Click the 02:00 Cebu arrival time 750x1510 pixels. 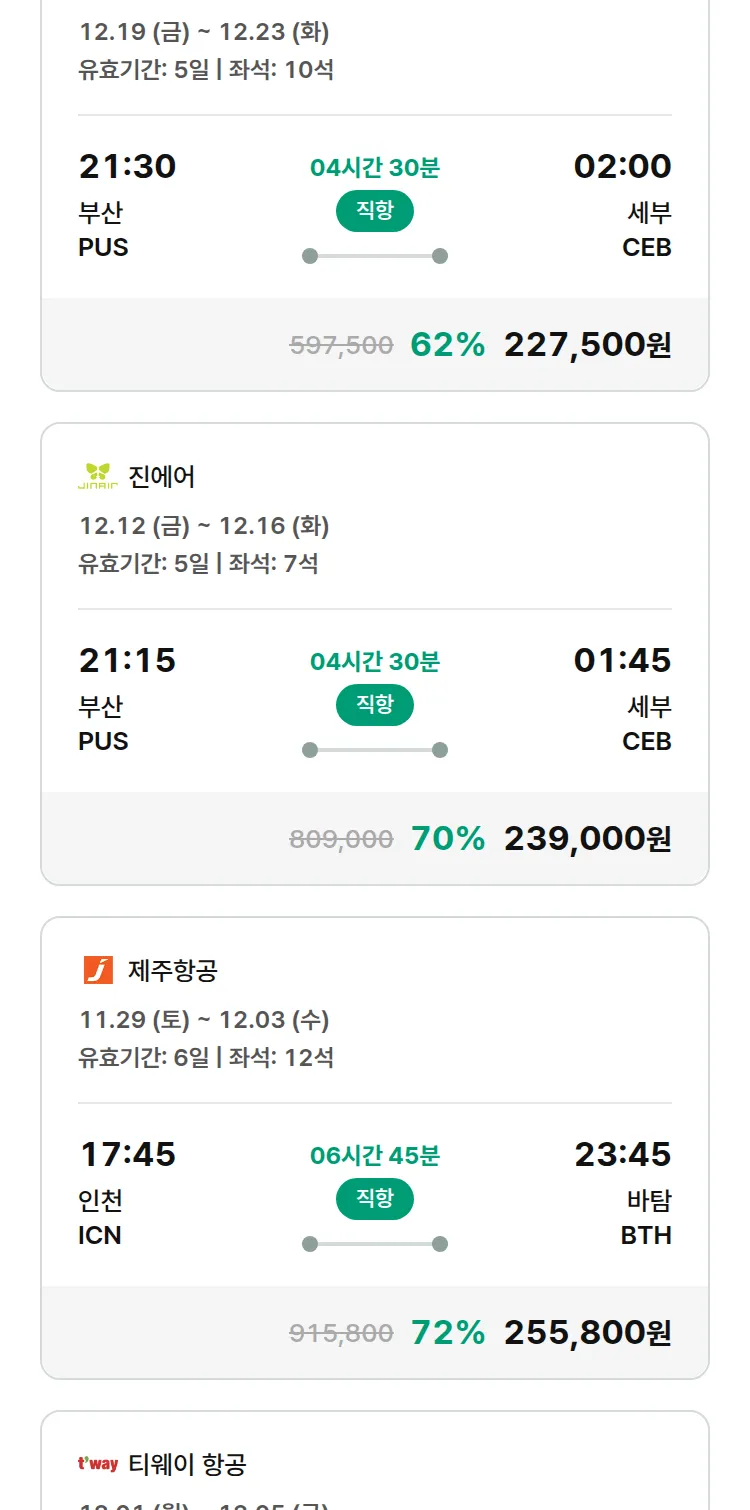(622, 167)
